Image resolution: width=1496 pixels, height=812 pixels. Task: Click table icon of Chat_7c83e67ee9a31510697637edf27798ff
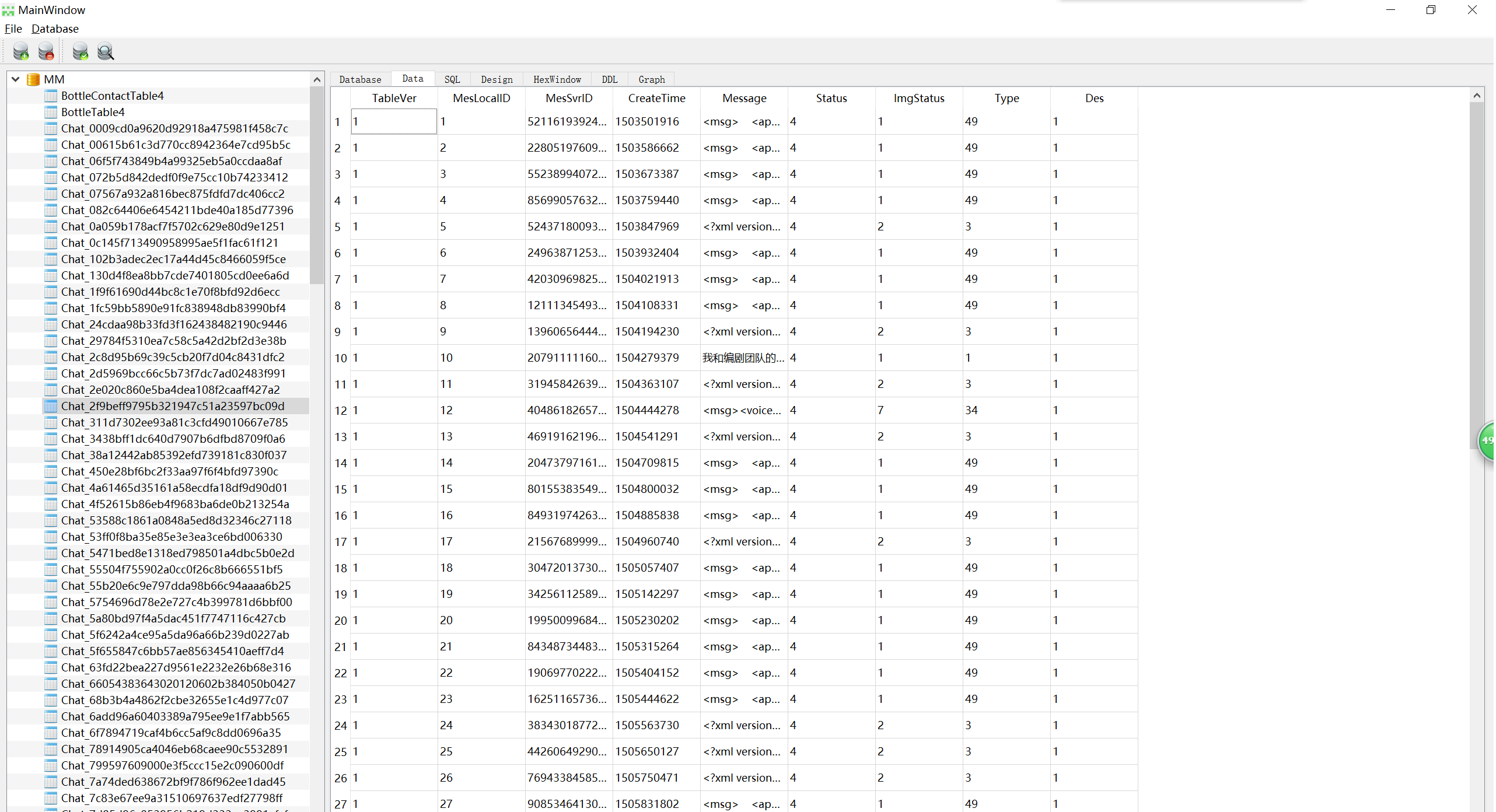(x=51, y=798)
